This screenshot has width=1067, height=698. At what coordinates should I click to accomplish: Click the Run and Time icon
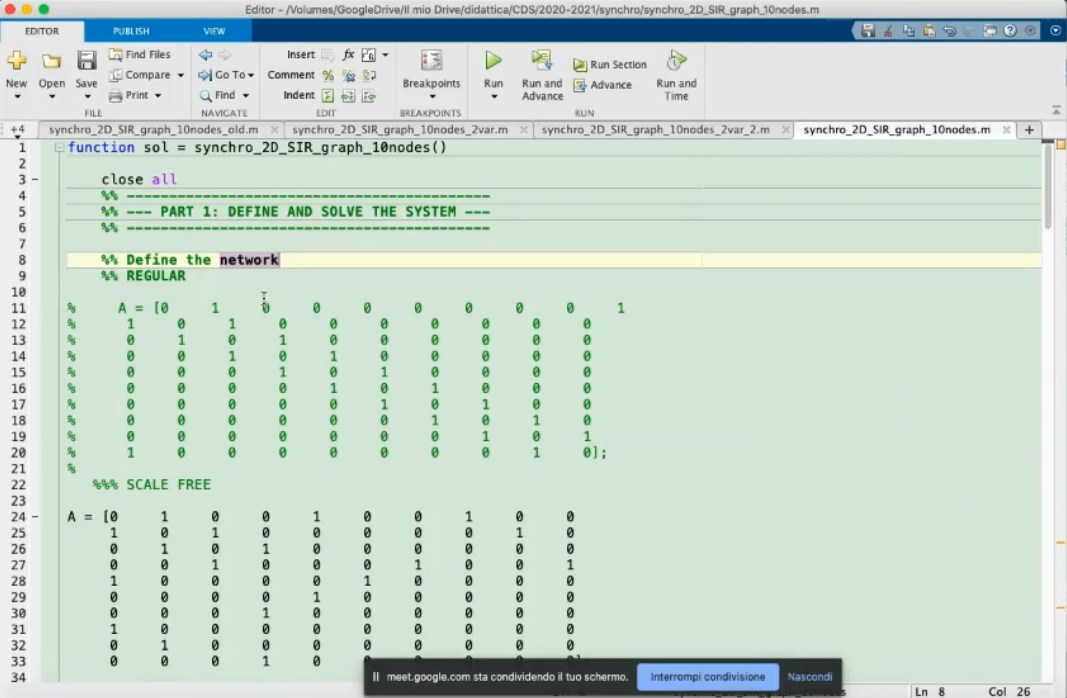(x=676, y=62)
